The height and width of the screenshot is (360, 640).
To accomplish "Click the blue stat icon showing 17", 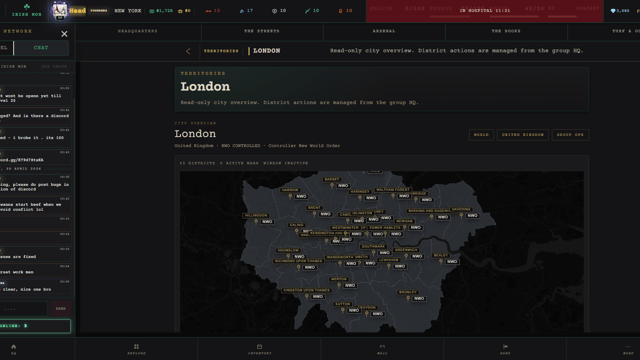I will [x=242, y=11].
